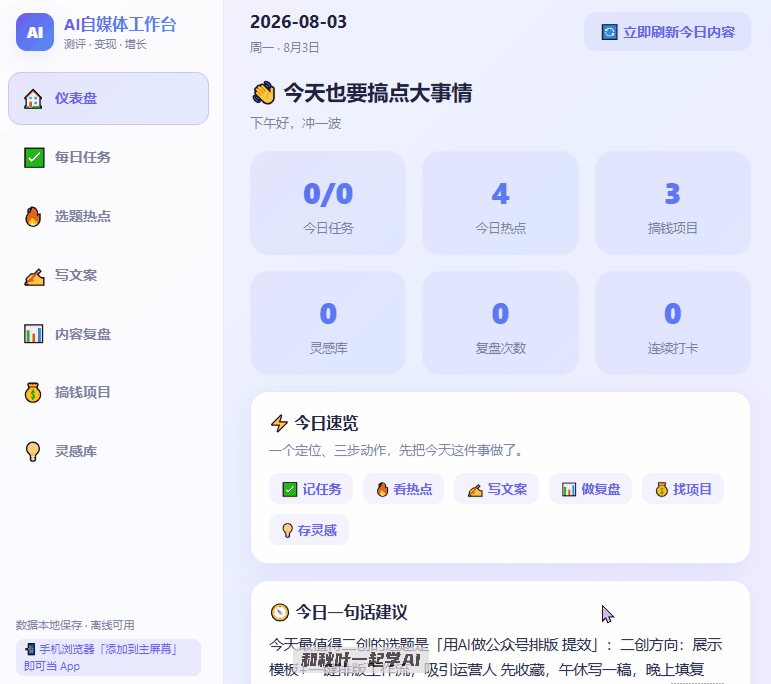Click the waving hand emoji in the greeting
The image size is (771, 684).
click(x=264, y=93)
